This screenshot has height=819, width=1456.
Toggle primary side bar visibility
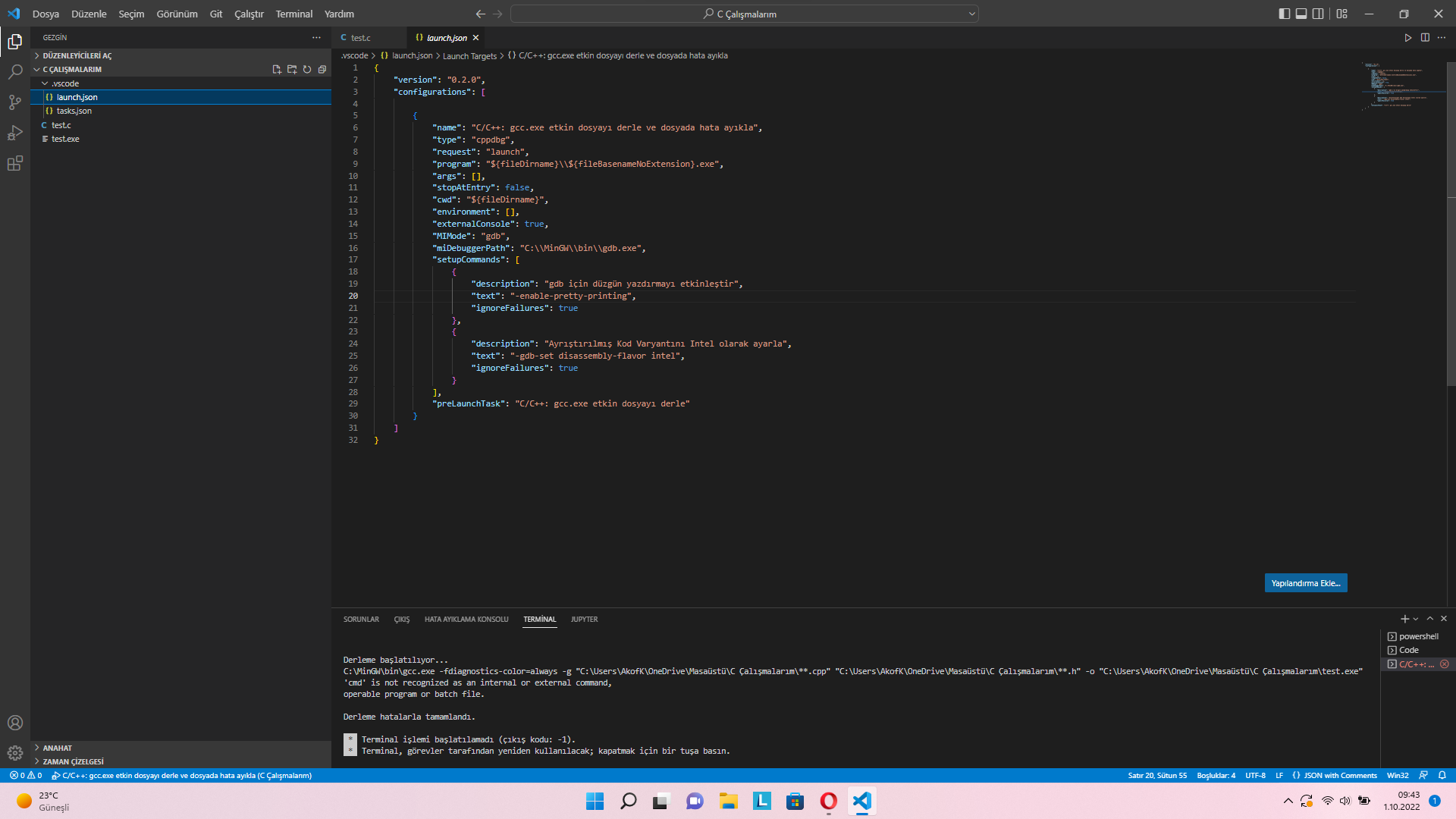[1284, 14]
